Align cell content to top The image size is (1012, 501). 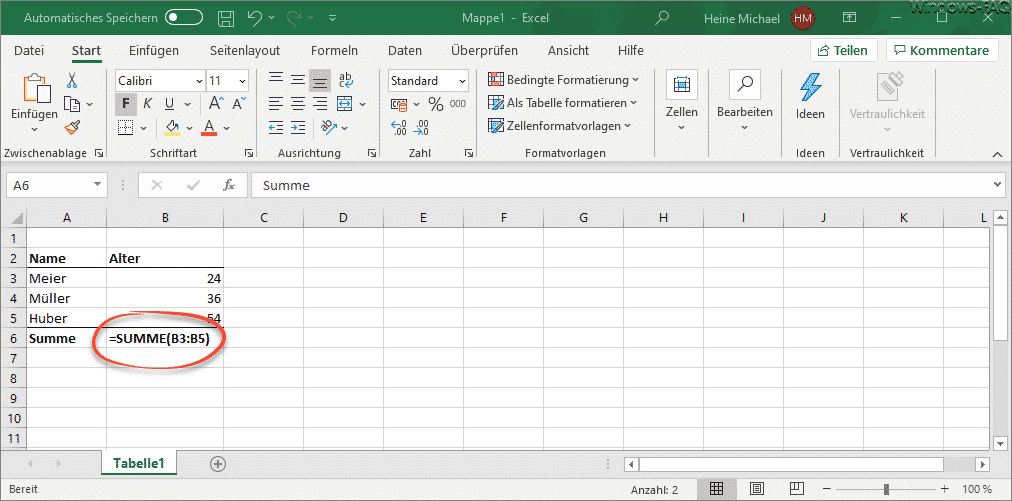click(x=276, y=80)
